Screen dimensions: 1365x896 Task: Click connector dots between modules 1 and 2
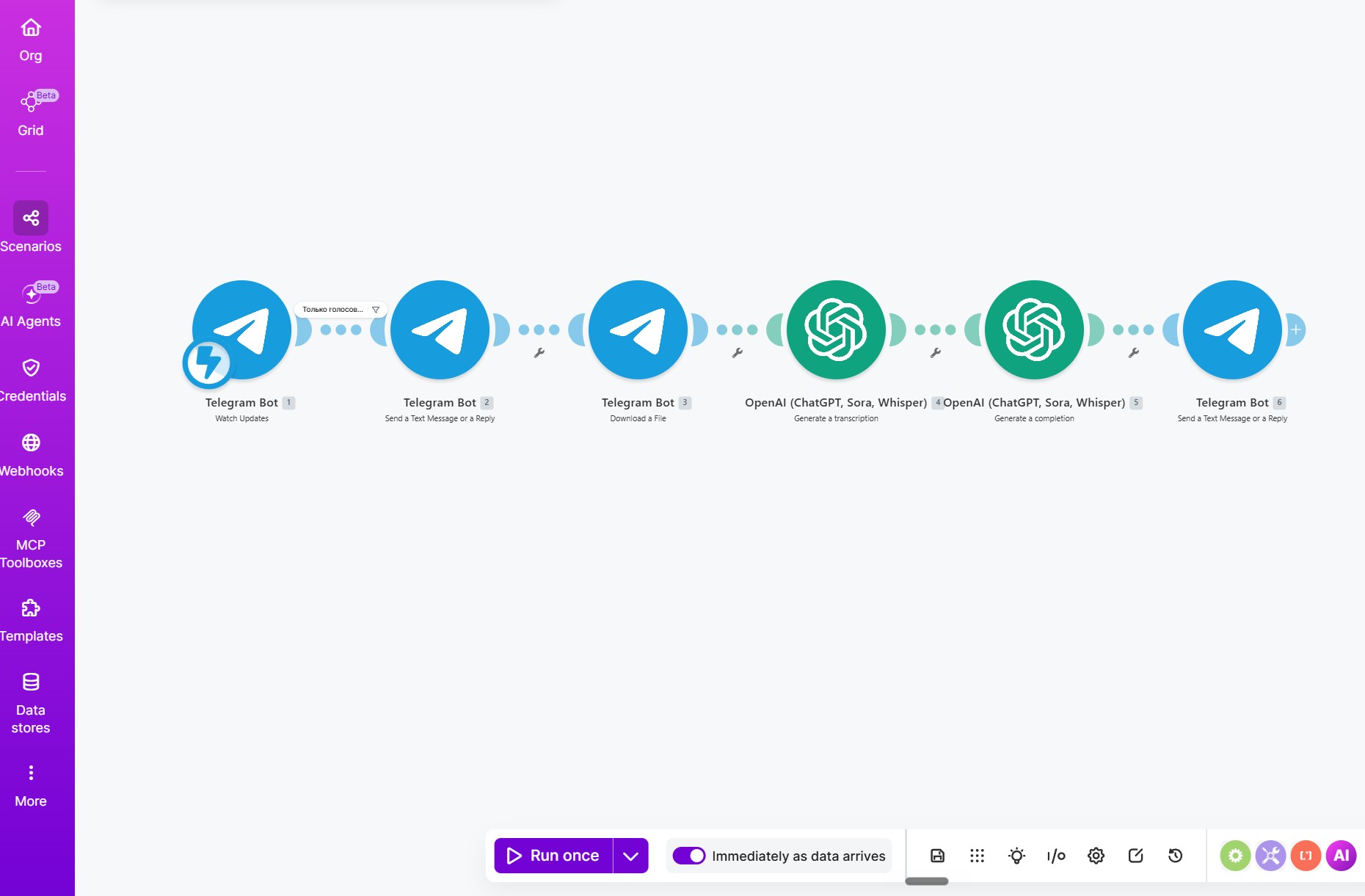341,329
